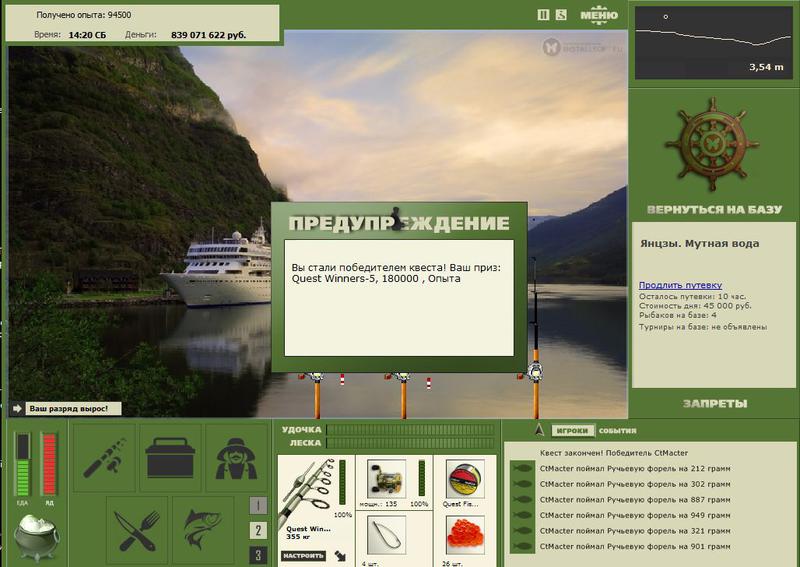This screenshot has height=567, width=800.
Task: Select the Quest Fis... line spool icon
Action: click(x=465, y=478)
